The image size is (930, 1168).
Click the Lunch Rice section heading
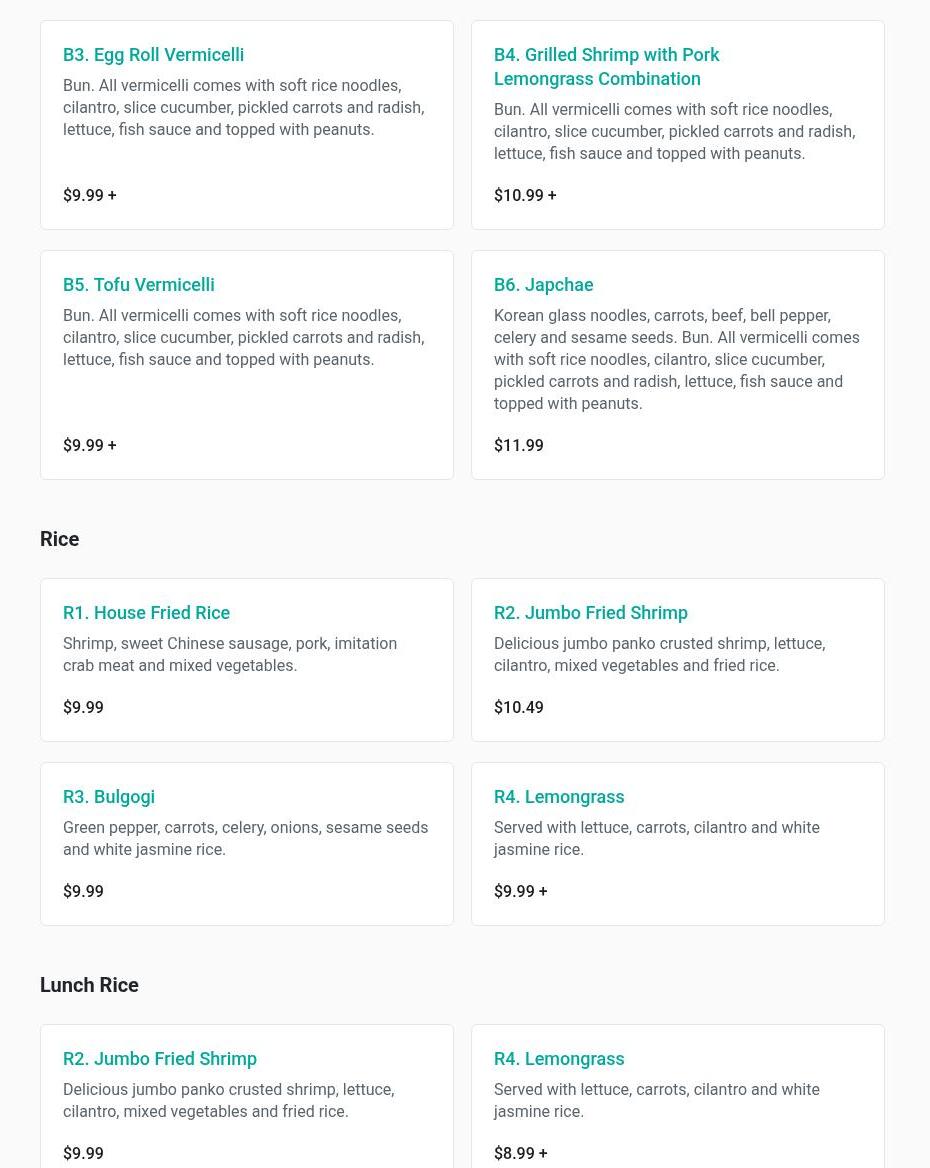point(89,986)
